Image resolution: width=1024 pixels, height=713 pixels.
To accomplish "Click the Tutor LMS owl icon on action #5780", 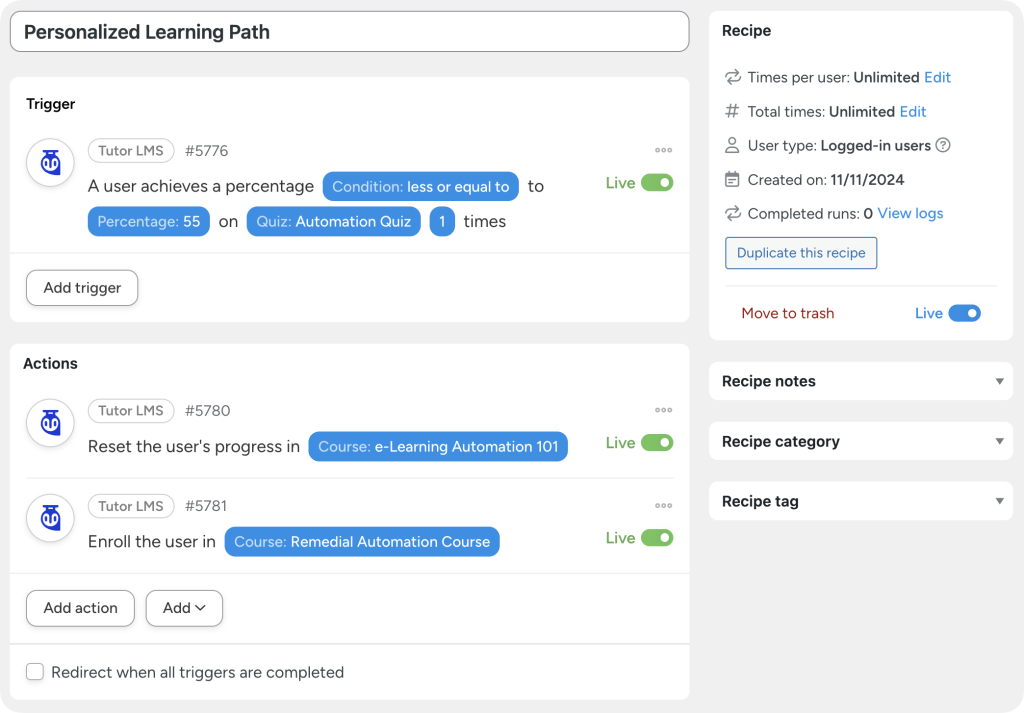I will click(x=50, y=423).
